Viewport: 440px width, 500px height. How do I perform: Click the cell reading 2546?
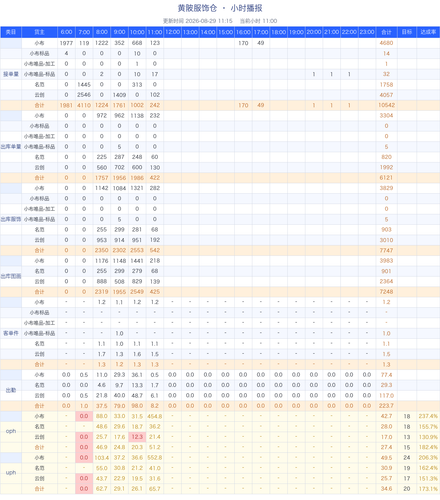84,95
